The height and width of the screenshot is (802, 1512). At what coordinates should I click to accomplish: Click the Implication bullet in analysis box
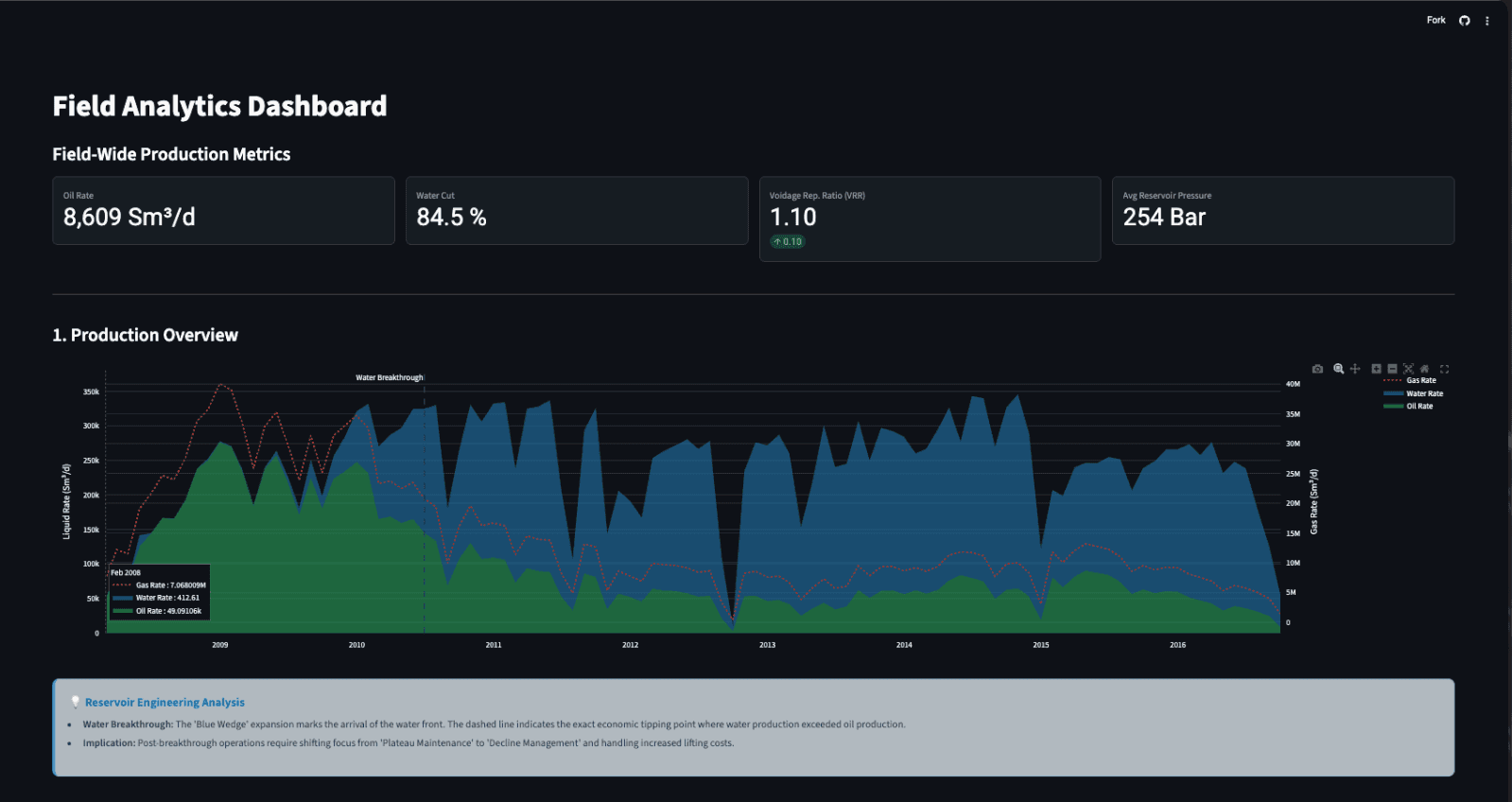tap(408, 743)
